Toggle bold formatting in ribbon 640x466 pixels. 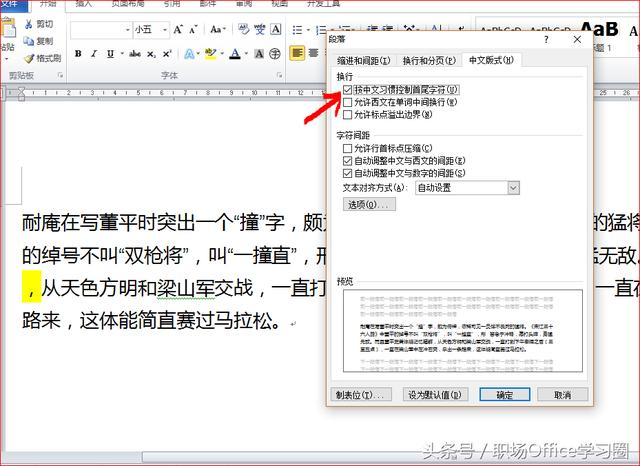[78, 53]
